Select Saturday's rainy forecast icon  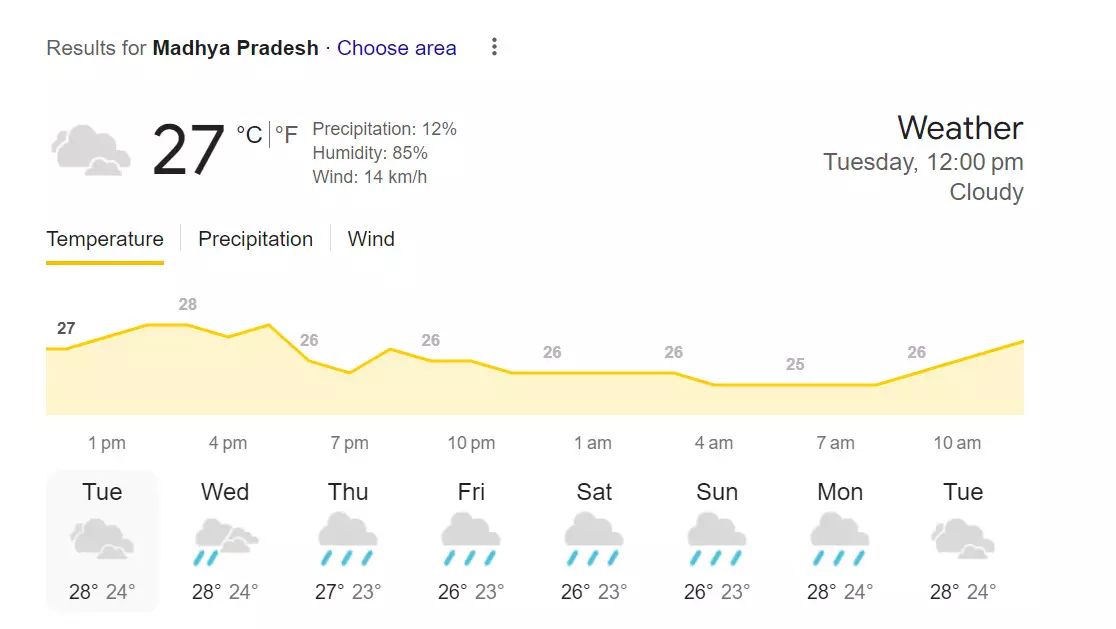(x=594, y=541)
